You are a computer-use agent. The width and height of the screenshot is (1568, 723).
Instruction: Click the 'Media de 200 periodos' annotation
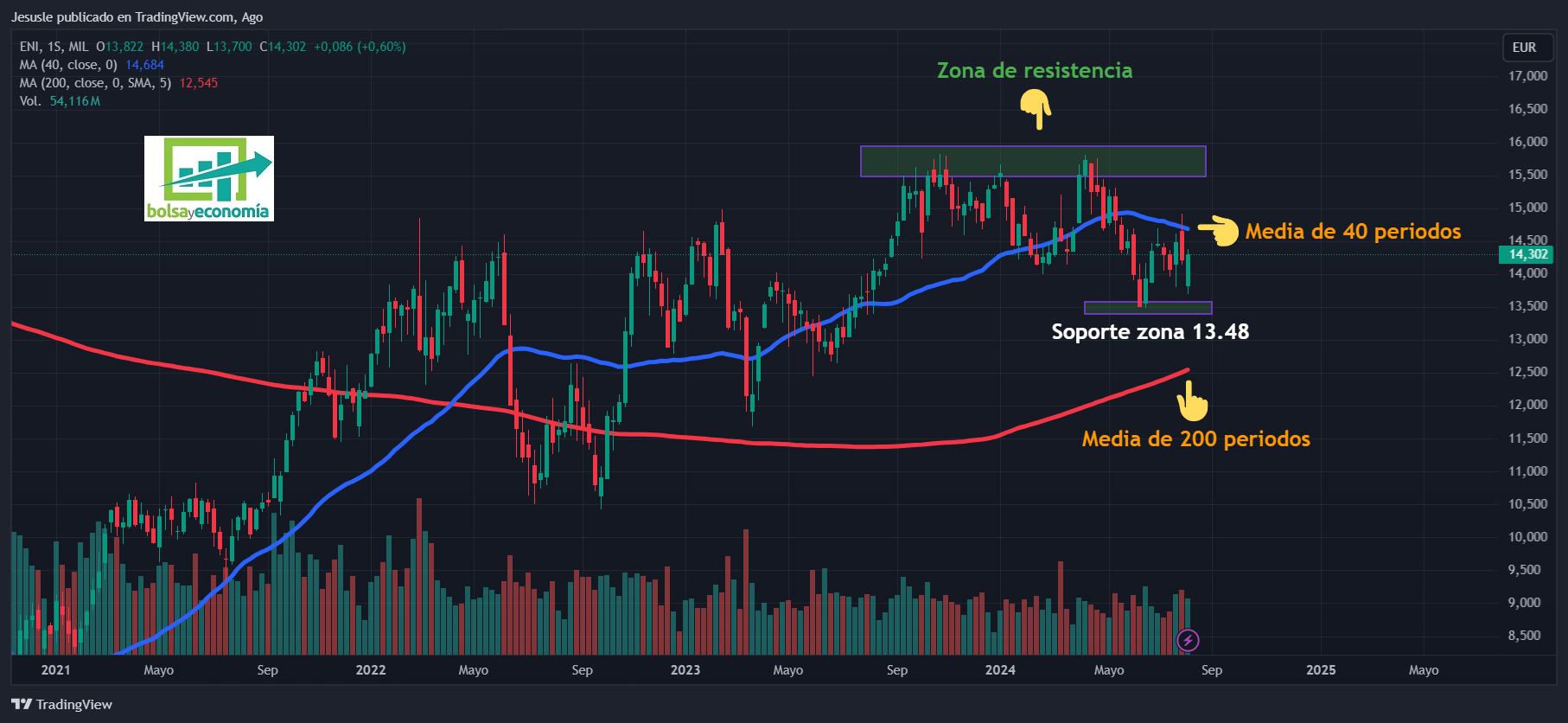tap(1195, 438)
